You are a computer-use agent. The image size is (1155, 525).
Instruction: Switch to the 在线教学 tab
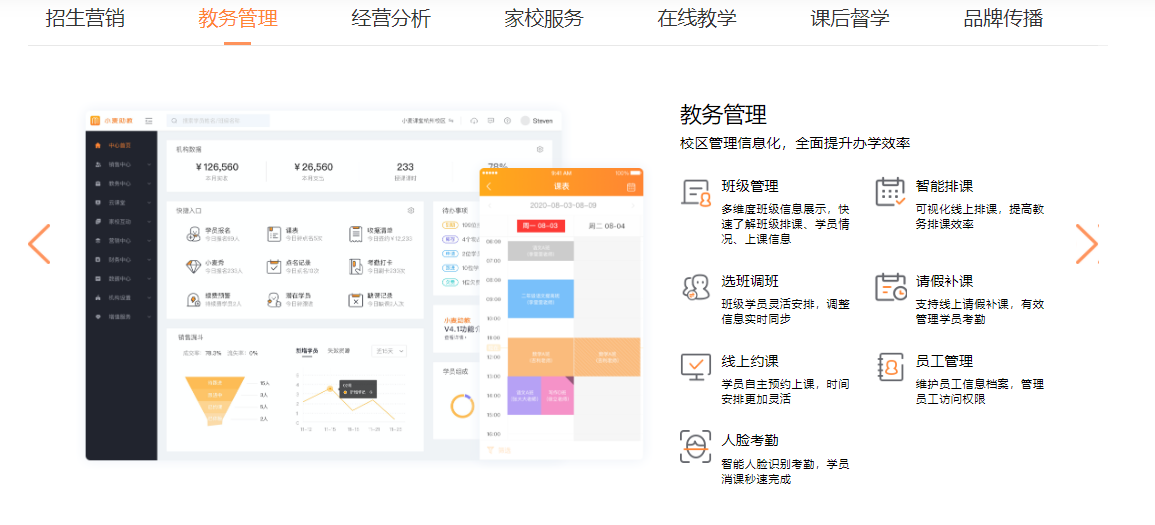(697, 18)
